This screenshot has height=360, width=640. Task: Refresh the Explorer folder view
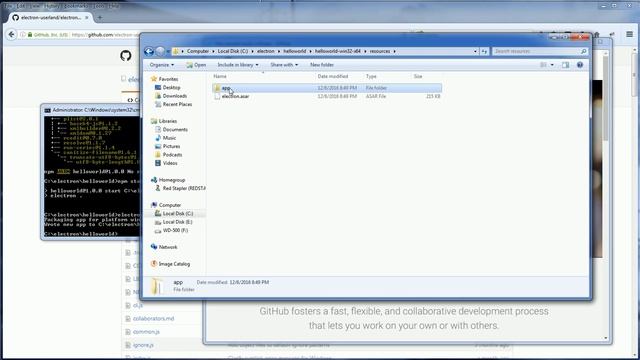484,51
